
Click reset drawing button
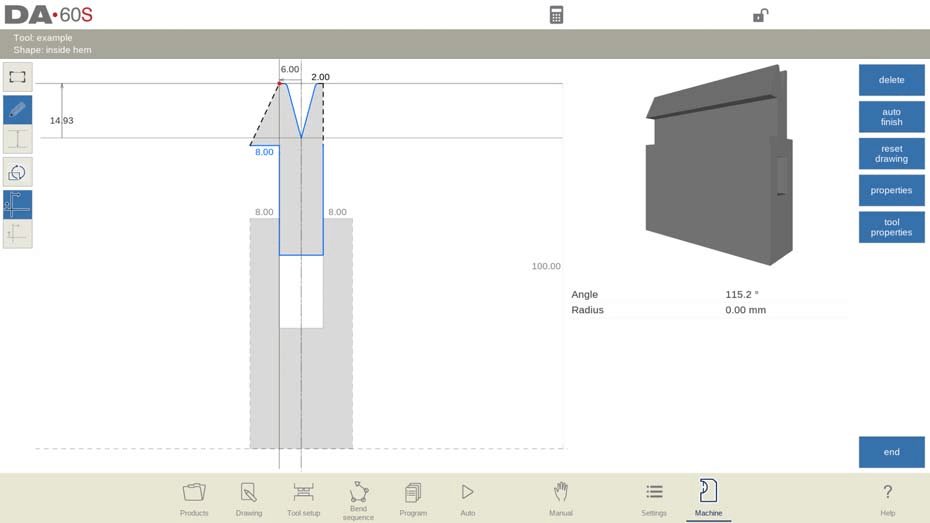pos(891,154)
